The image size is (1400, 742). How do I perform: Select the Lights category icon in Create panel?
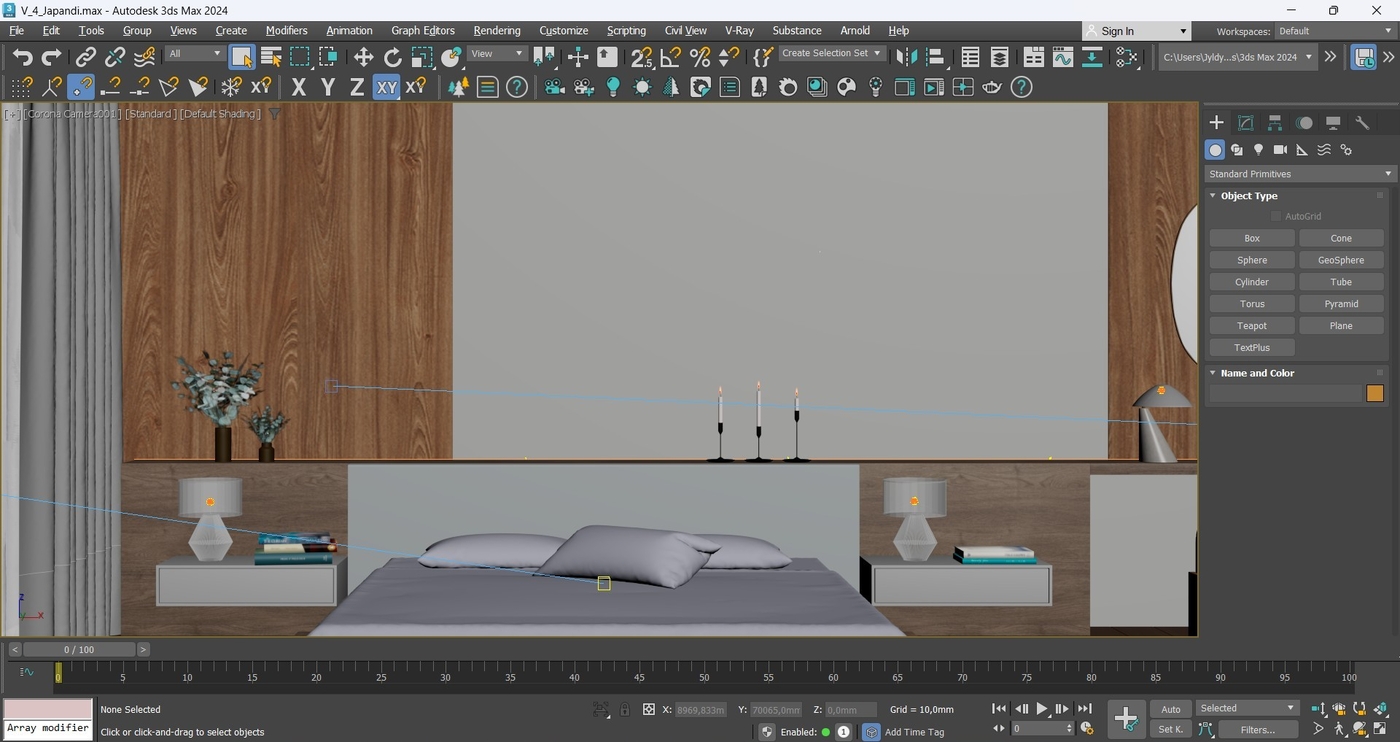[1258, 150]
